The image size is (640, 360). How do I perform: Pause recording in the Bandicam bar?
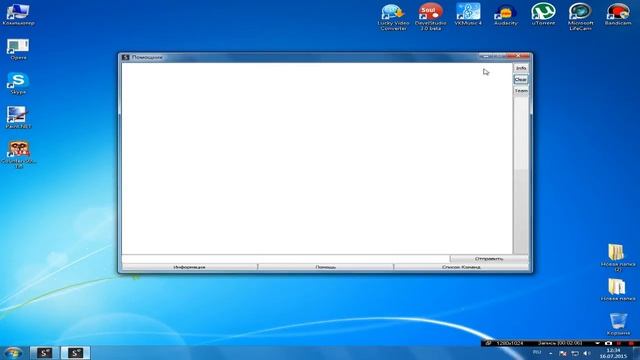(619, 343)
